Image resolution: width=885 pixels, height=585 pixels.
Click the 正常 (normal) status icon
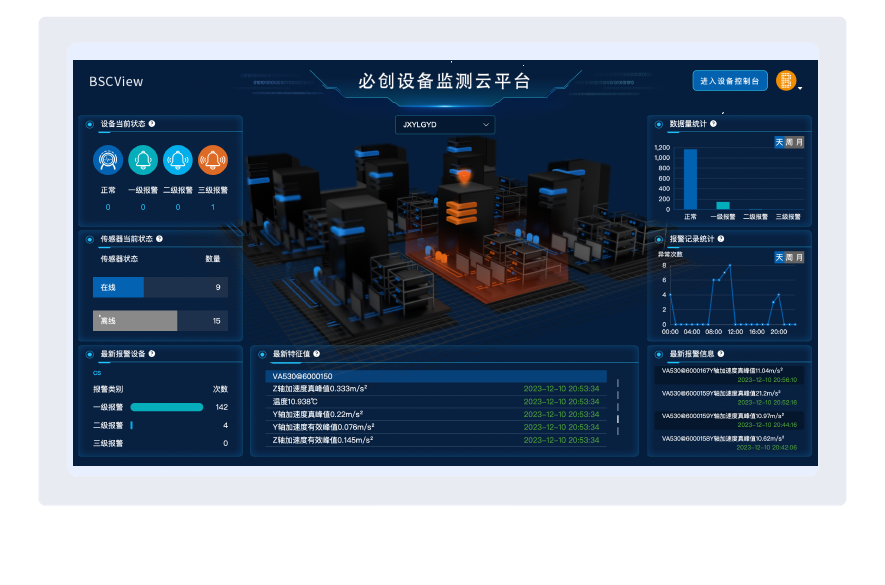[108, 159]
